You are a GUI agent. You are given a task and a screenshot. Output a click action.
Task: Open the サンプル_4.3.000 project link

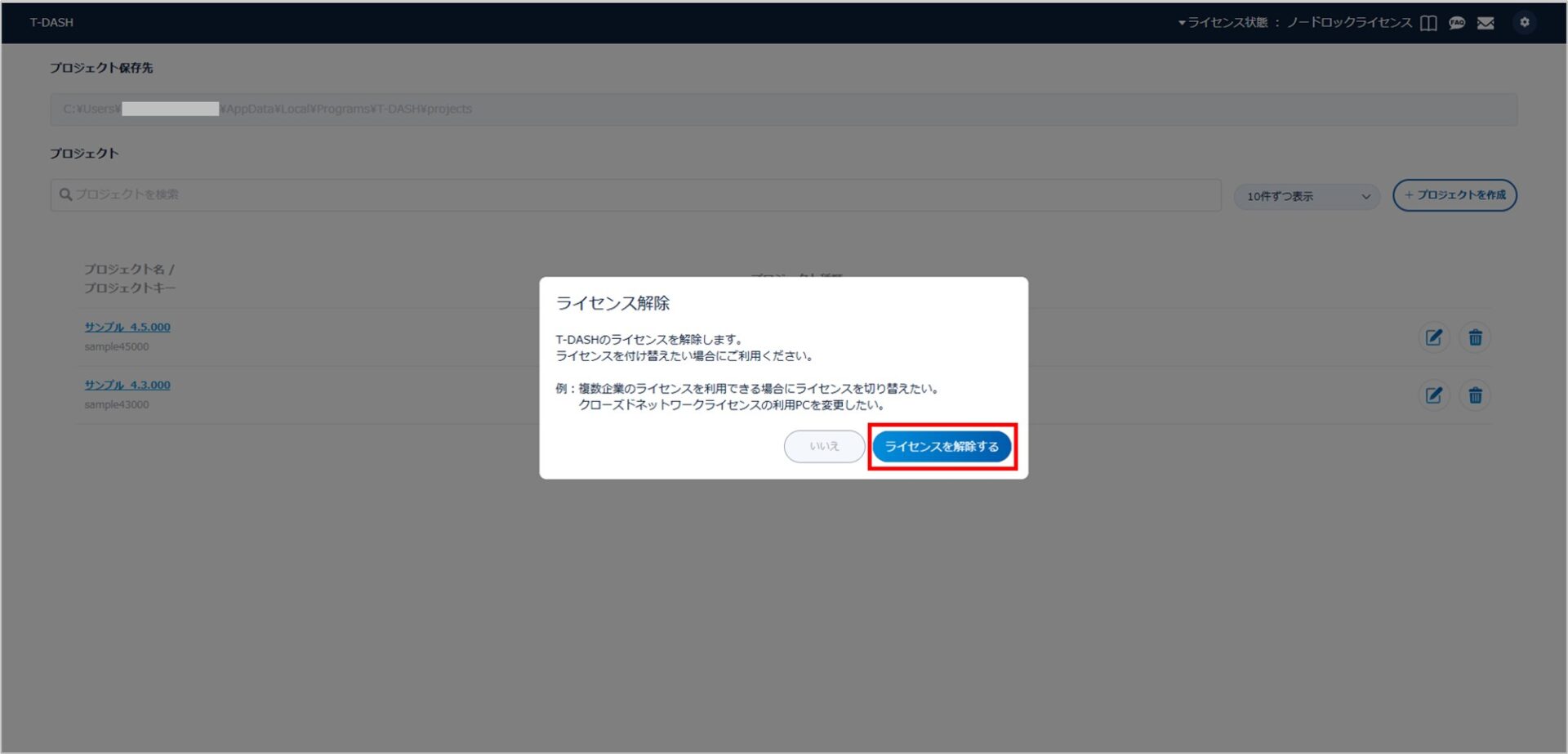(127, 385)
